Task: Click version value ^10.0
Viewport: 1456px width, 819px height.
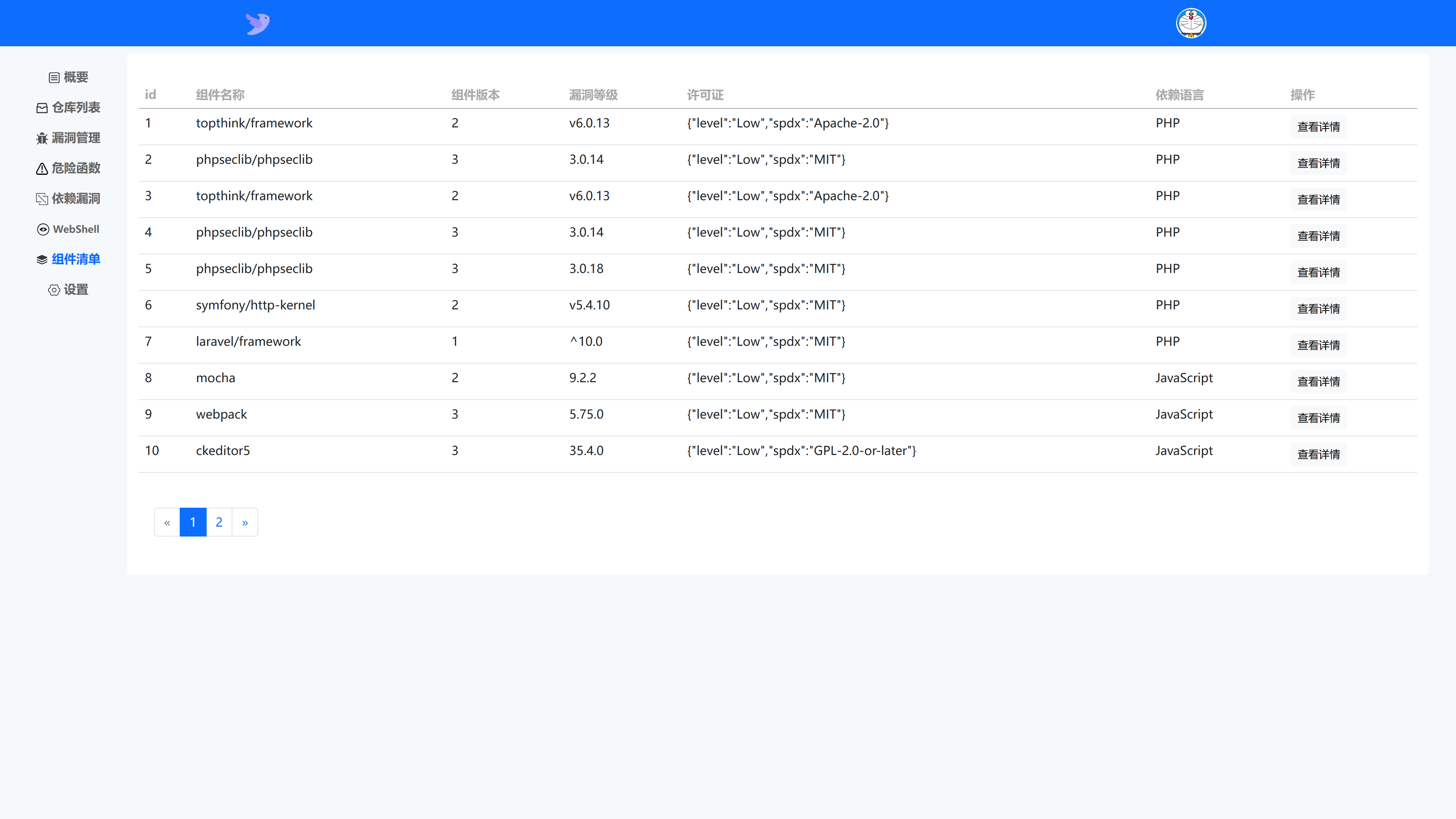Action: coord(586,341)
